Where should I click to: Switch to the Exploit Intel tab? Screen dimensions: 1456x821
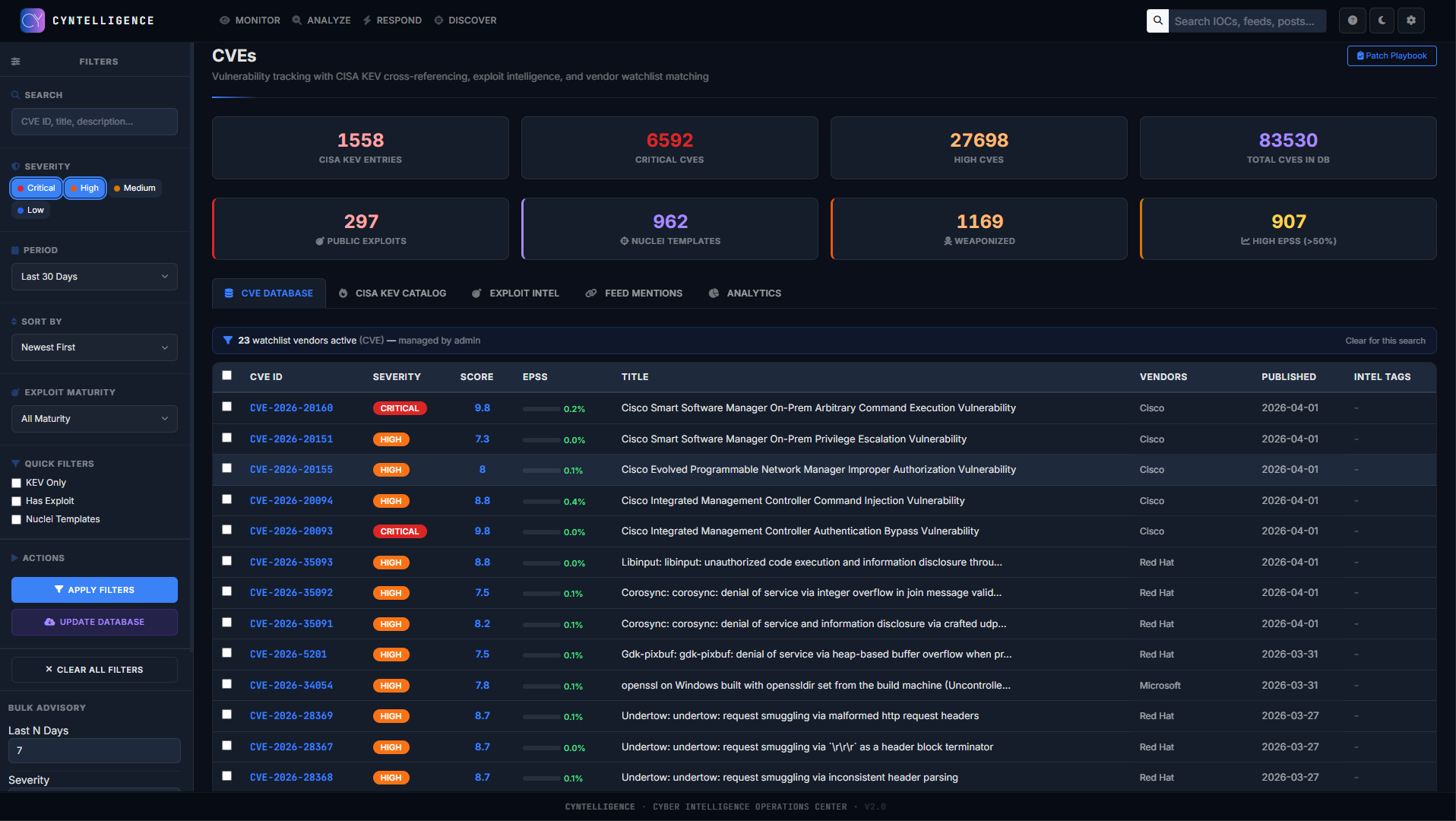(x=515, y=293)
